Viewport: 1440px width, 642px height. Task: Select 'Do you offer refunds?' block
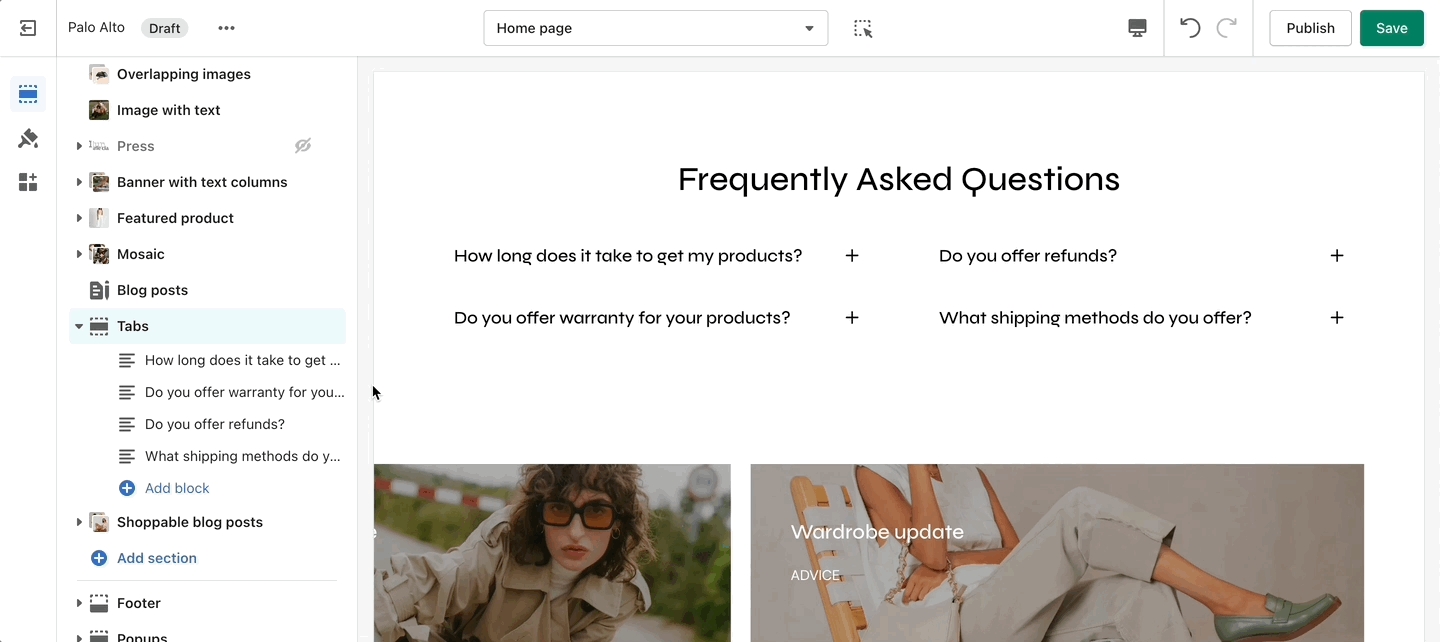214,424
